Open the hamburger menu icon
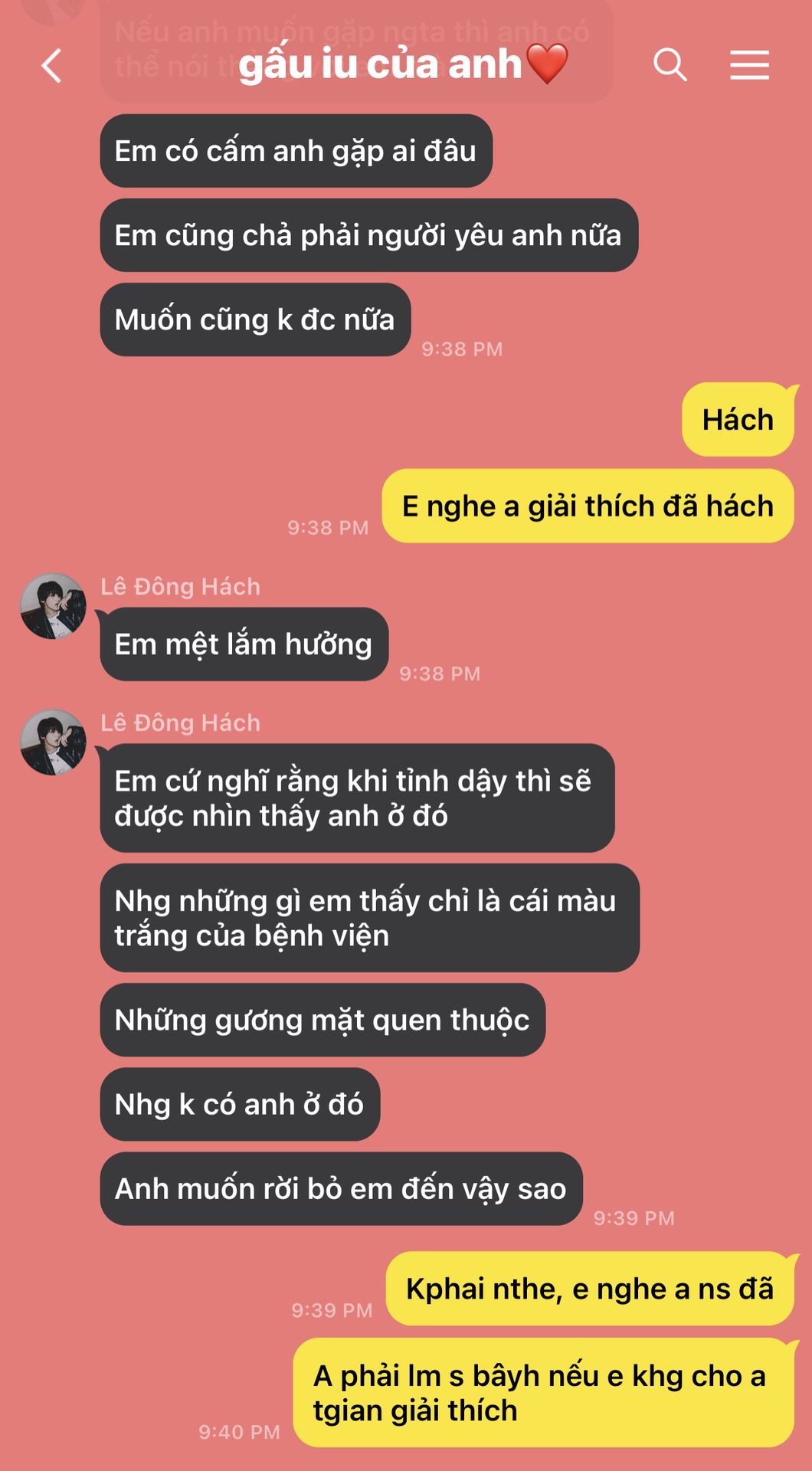The width and height of the screenshot is (812, 1471). pos(749,64)
